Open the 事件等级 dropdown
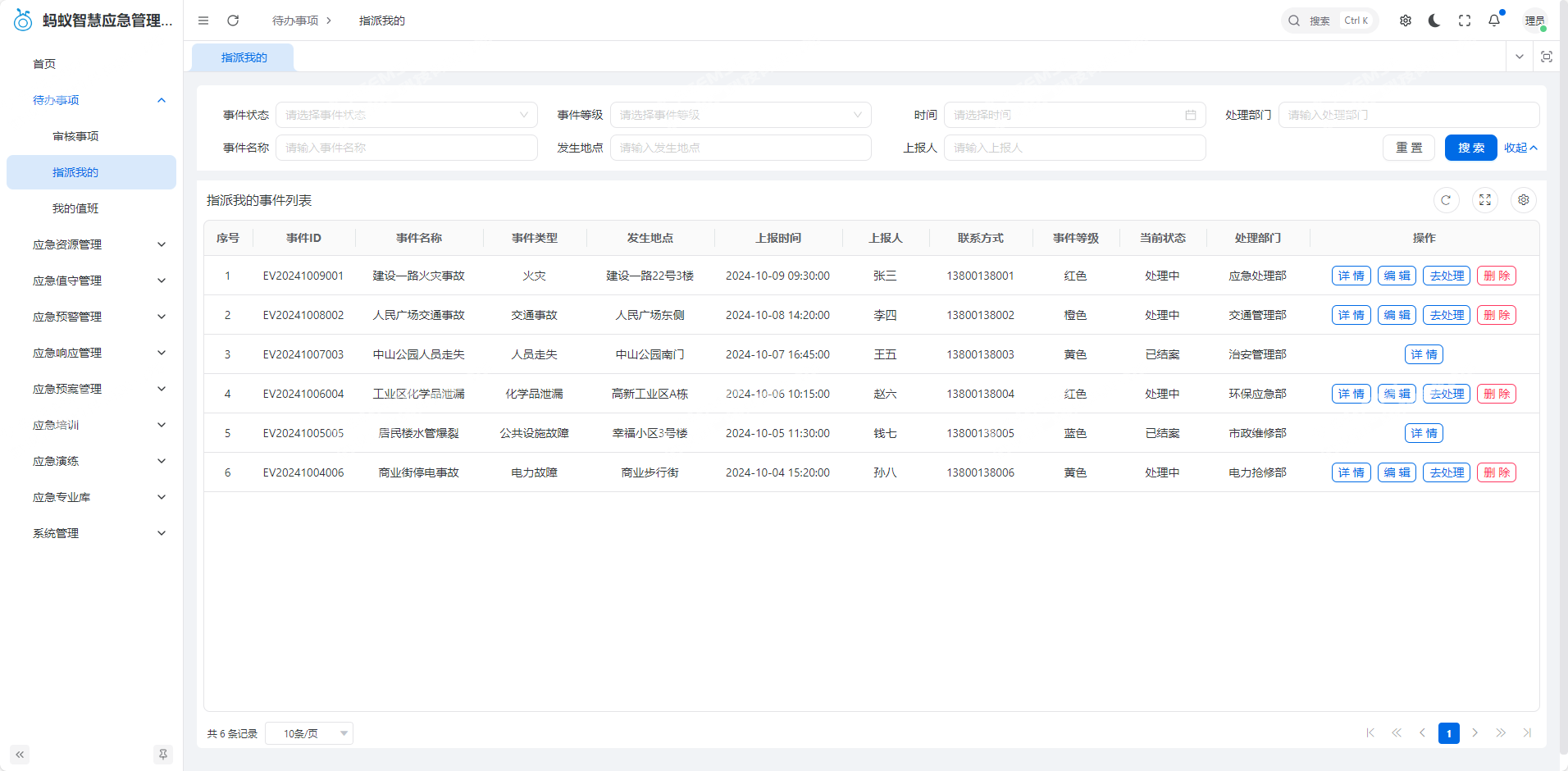Screen dimensions: 1568x771 (x=740, y=115)
